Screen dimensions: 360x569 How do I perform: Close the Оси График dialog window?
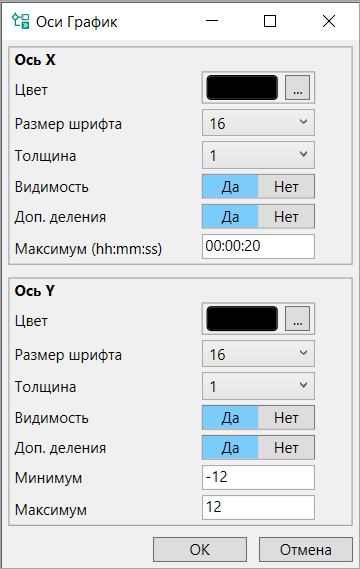coord(329,21)
